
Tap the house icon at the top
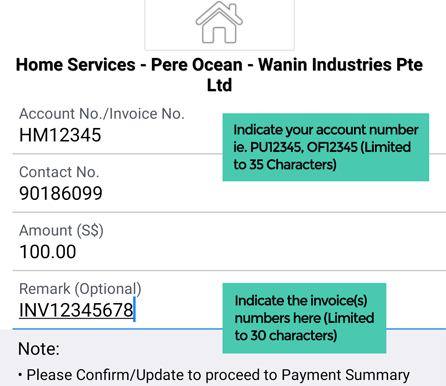point(219,22)
